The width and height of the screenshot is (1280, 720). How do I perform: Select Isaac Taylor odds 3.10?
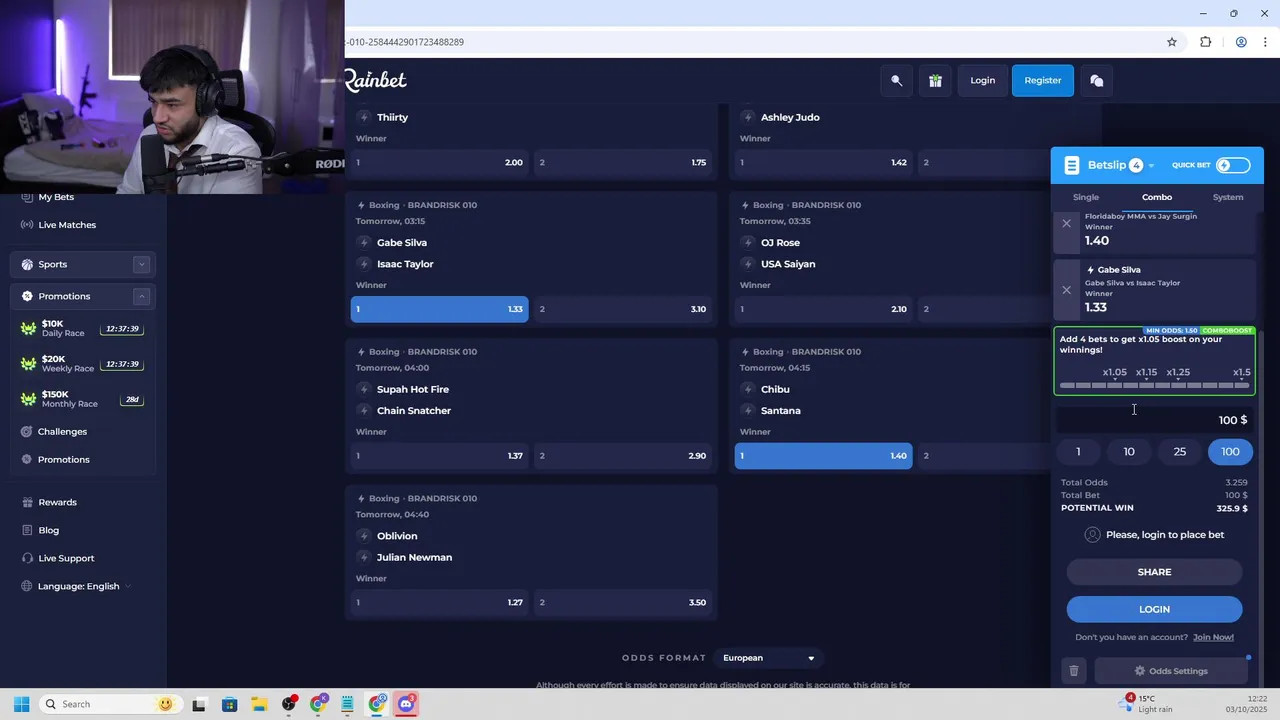(623, 309)
